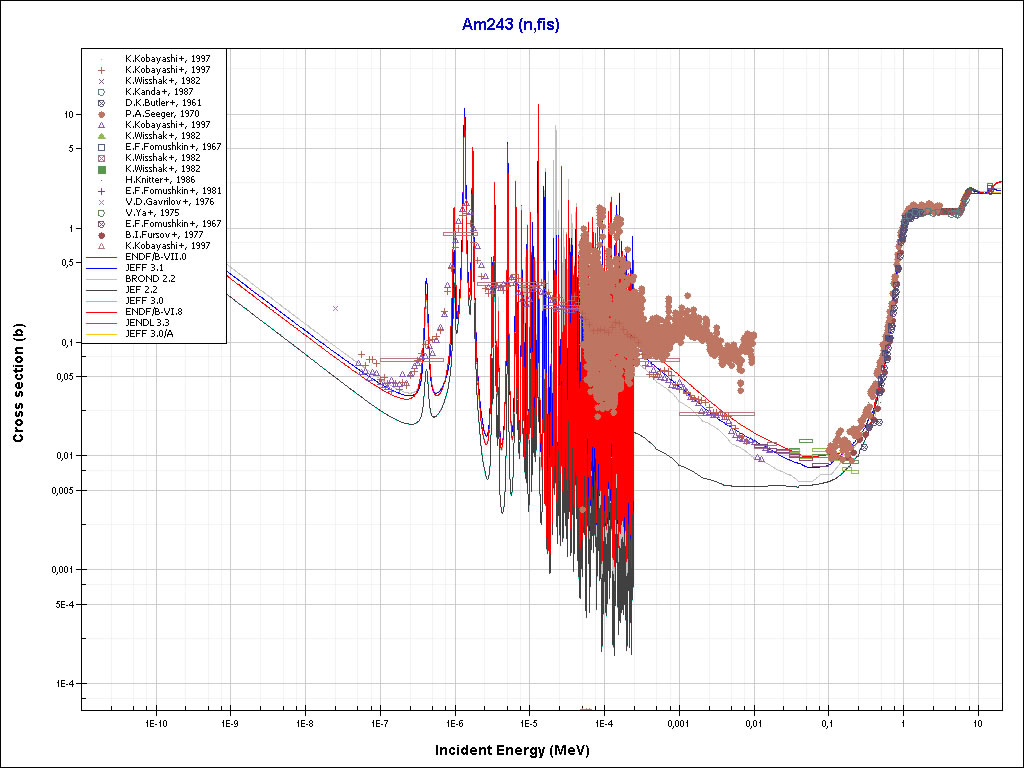Click the D.K.Butler 1961 legend marker

coord(102,103)
